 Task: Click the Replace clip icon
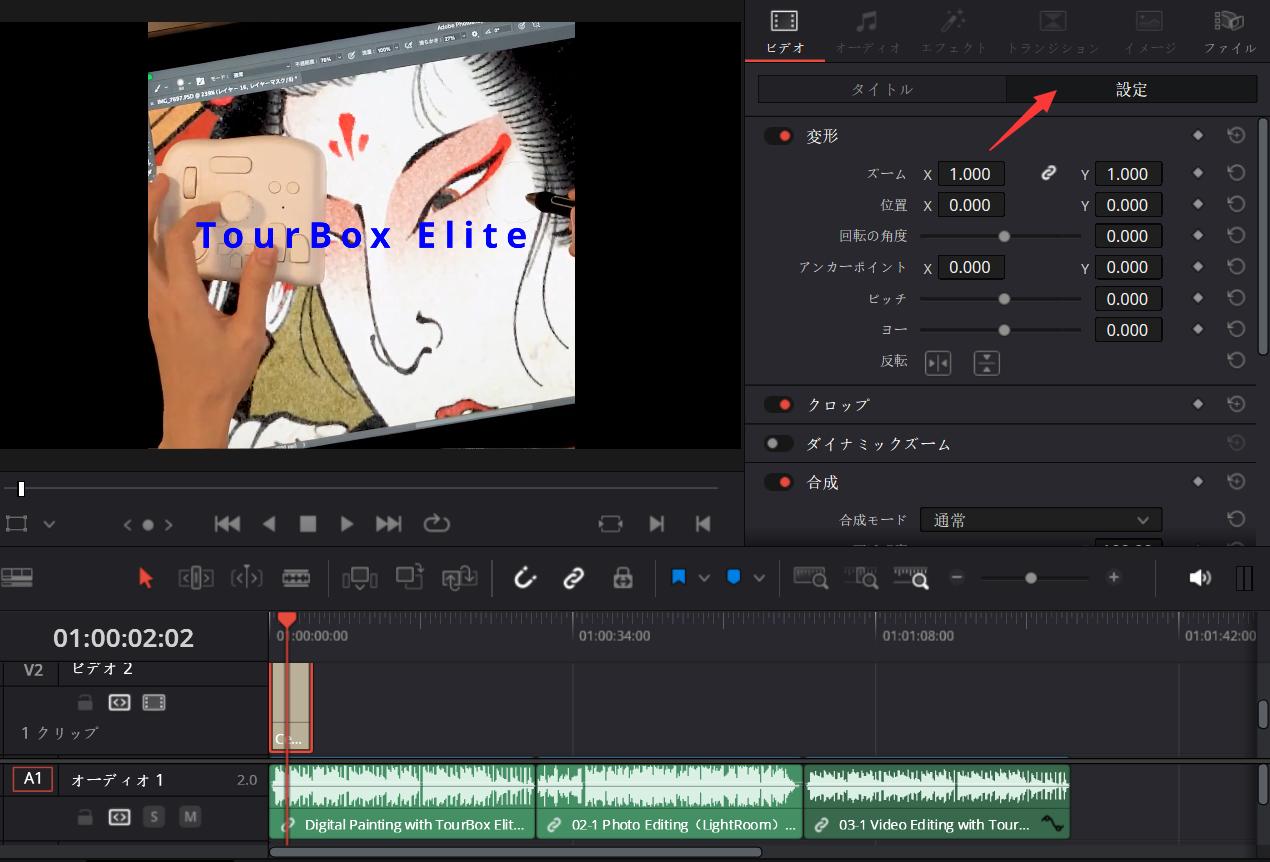[460, 578]
